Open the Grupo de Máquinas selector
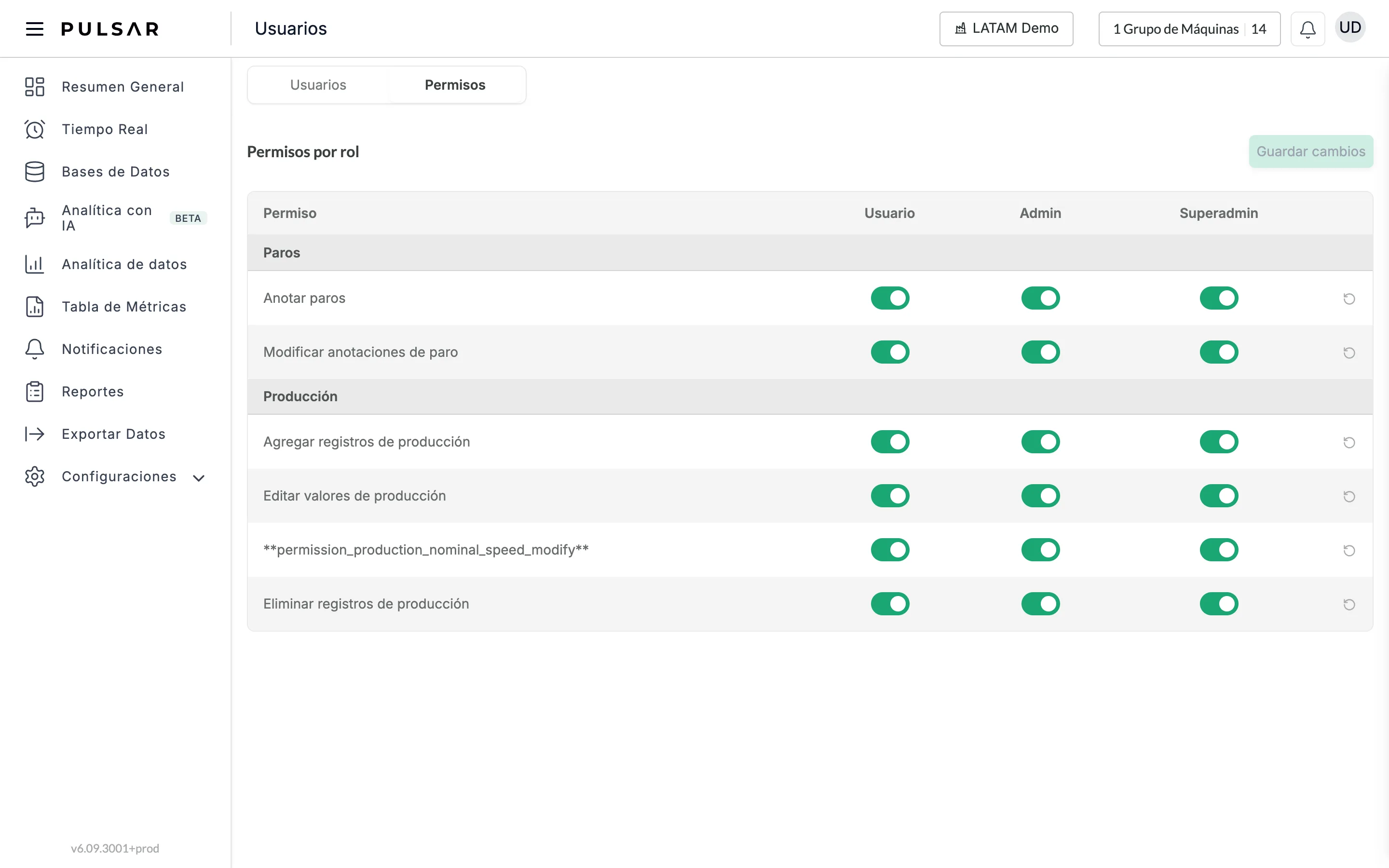This screenshot has height=868, width=1389. [x=1189, y=29]
